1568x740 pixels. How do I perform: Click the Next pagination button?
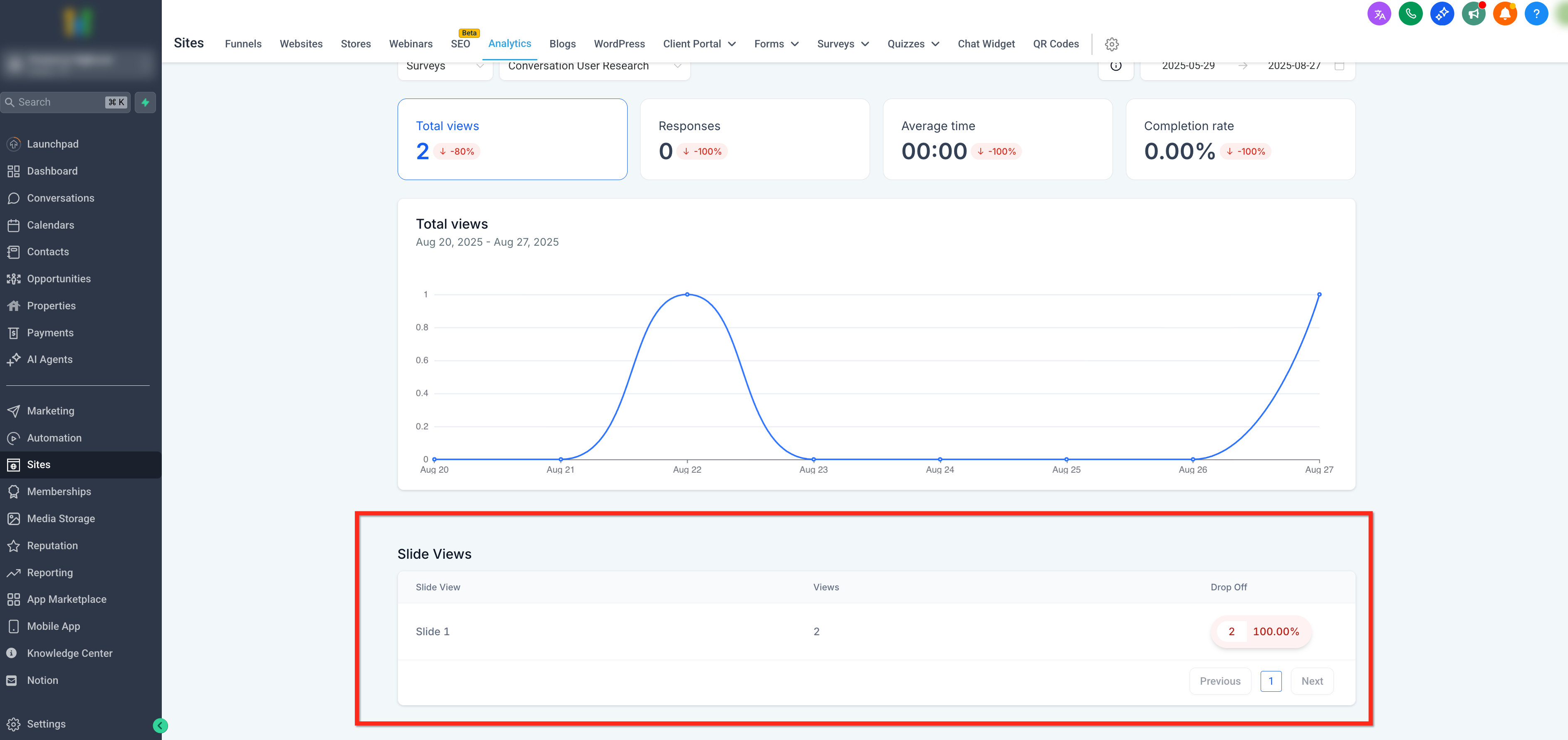pyautogui.click(x=1312, y=681)
